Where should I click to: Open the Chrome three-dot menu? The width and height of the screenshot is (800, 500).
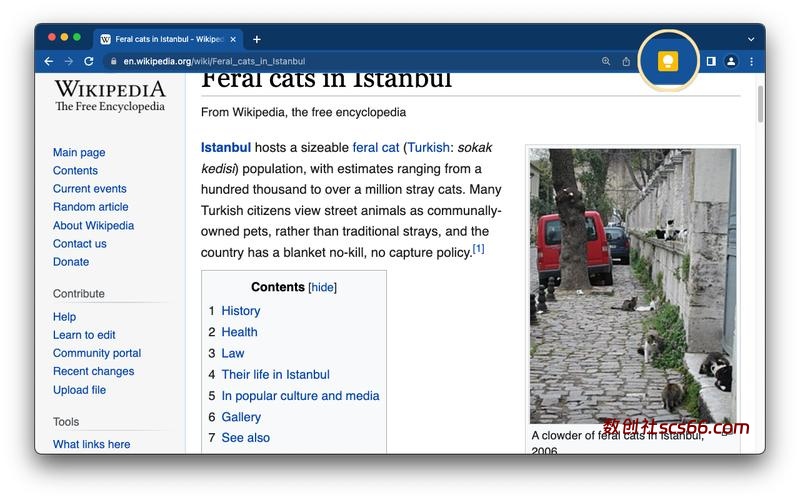click(x=751, y=61)
